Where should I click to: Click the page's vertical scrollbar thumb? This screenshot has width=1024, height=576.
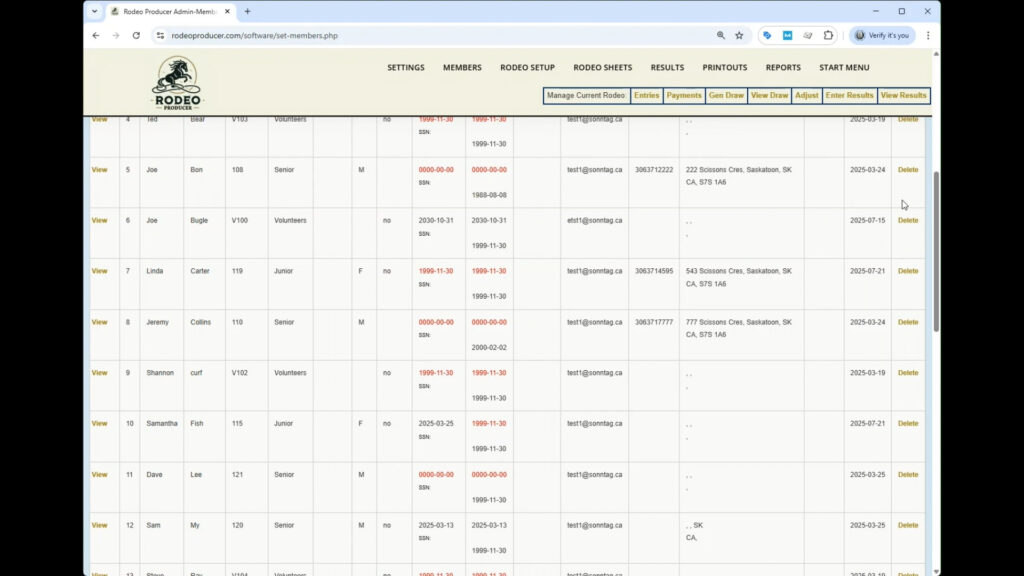[936, 250]
